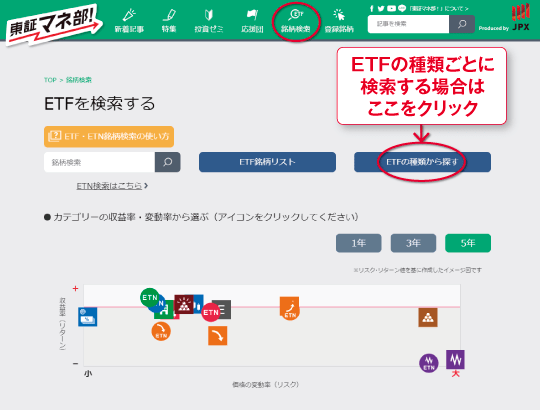Select the gray list category icon
540x410 pixels.
[x=226, y=308]
